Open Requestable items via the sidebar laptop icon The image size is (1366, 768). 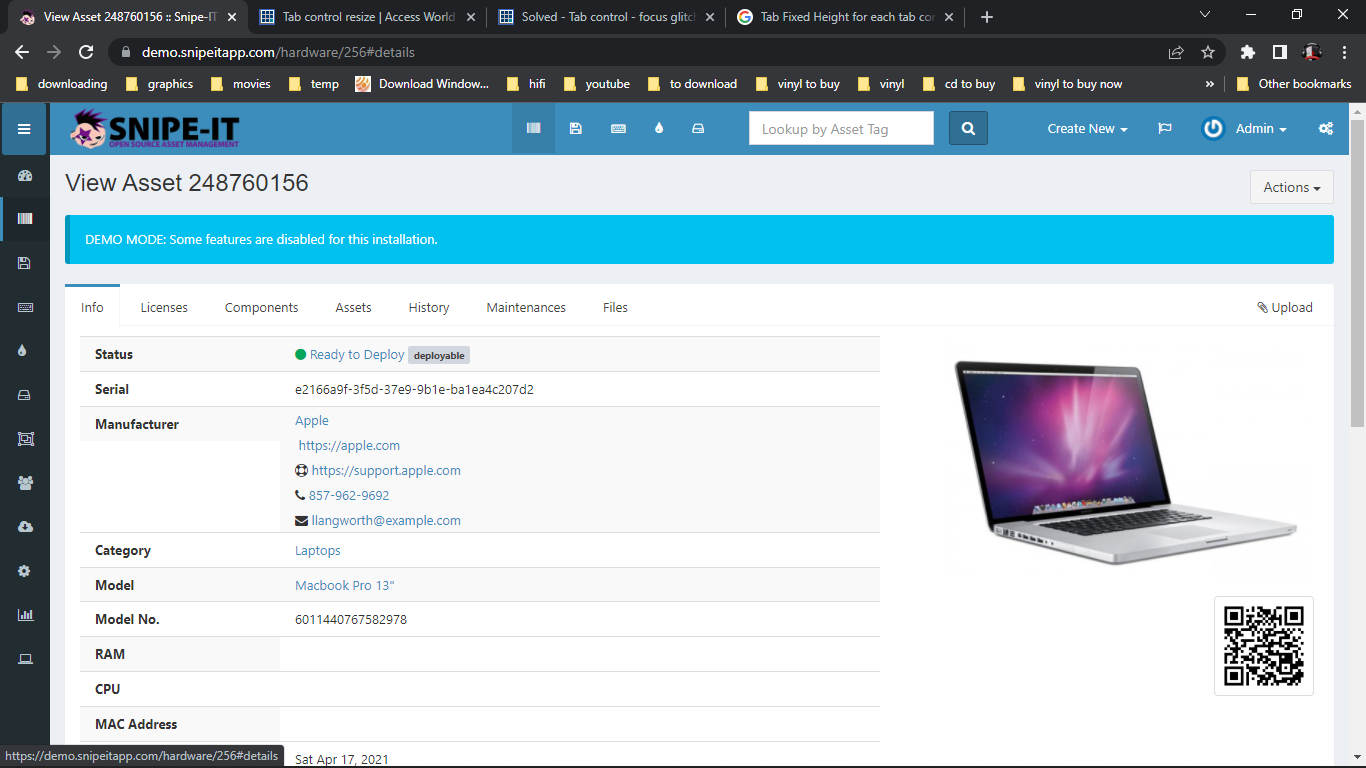point(25,659)
